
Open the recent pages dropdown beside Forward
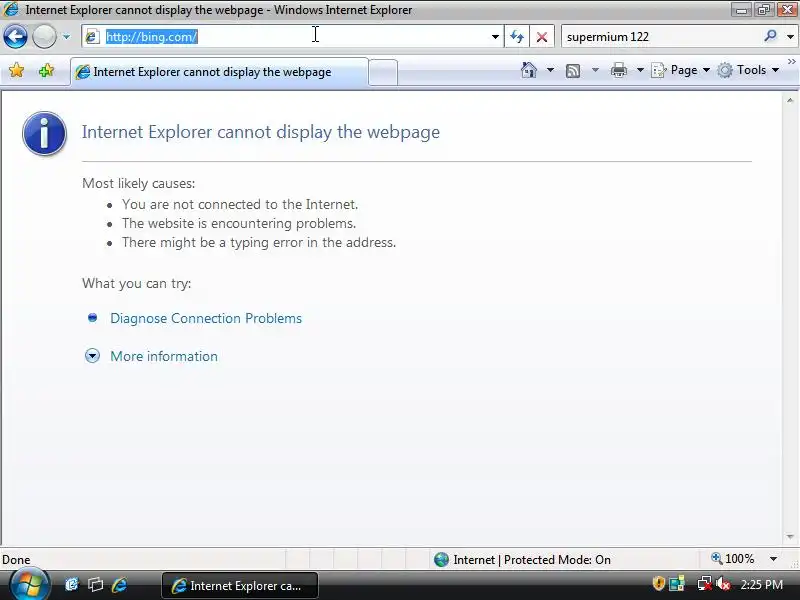coord(66,37)
